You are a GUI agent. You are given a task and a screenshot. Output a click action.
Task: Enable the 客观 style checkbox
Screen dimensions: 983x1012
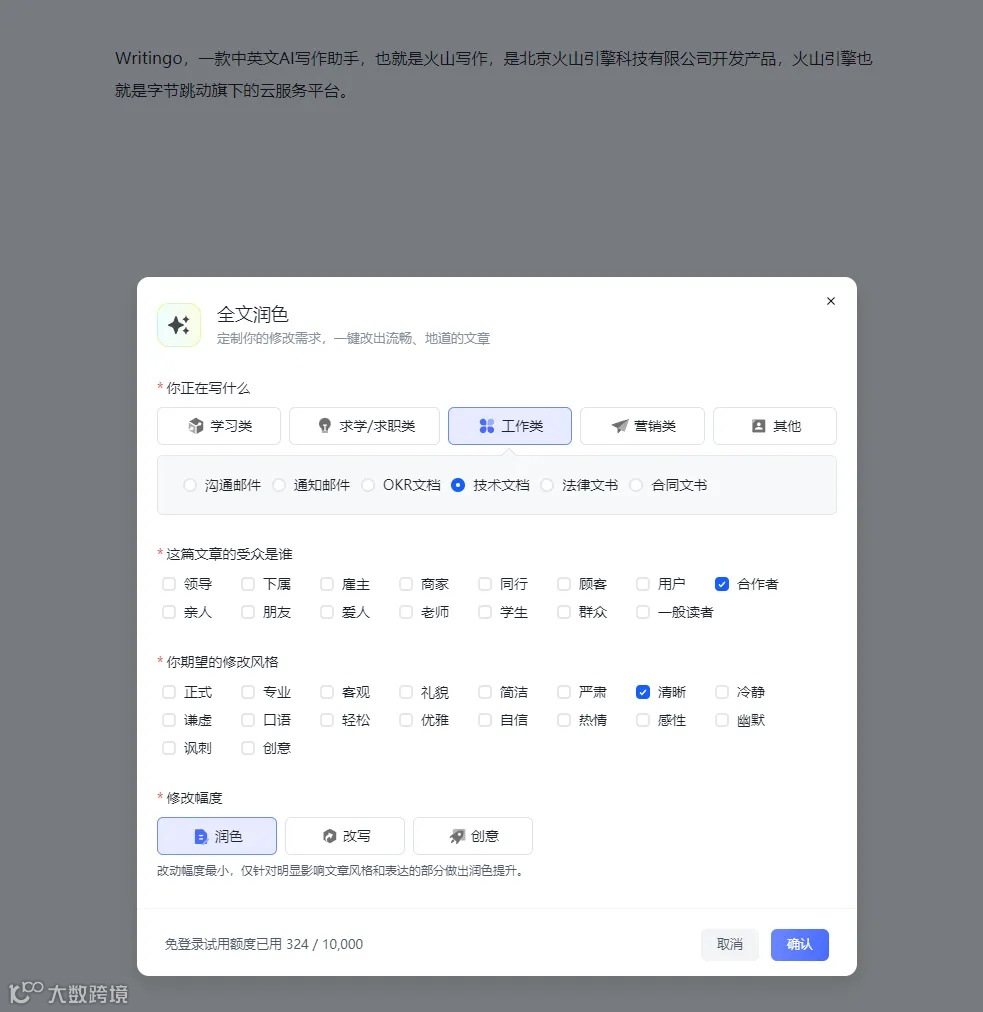tap(327, 692)
